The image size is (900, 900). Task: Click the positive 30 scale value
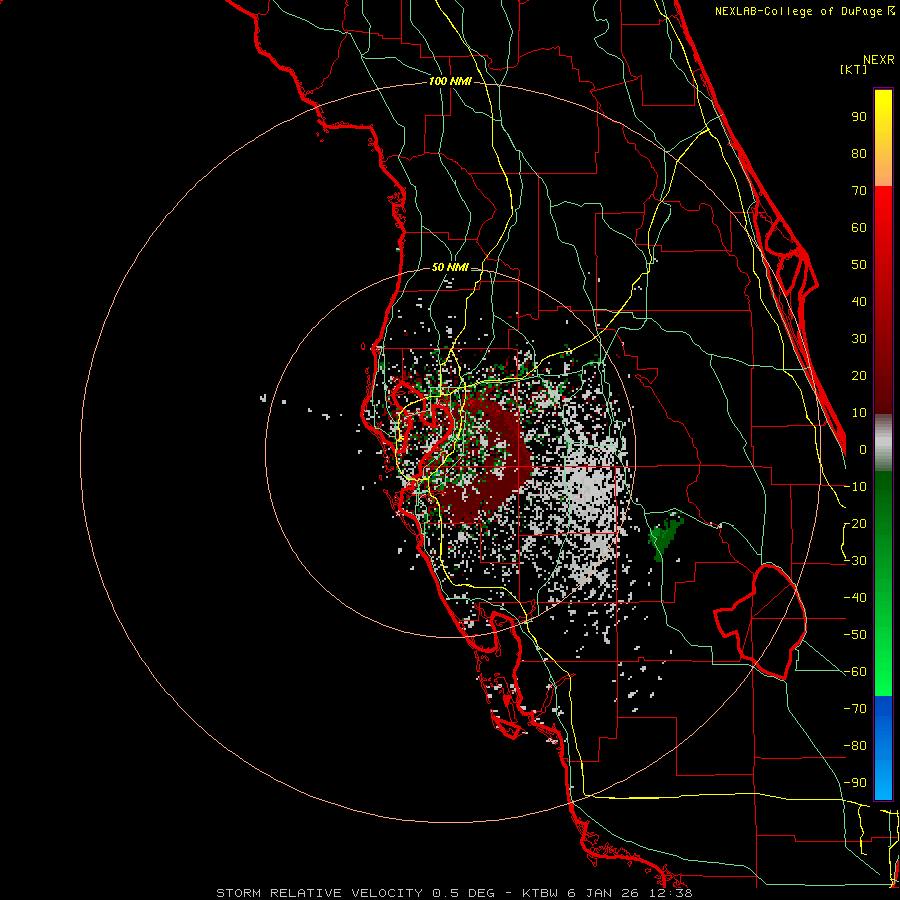pos(859,339)
